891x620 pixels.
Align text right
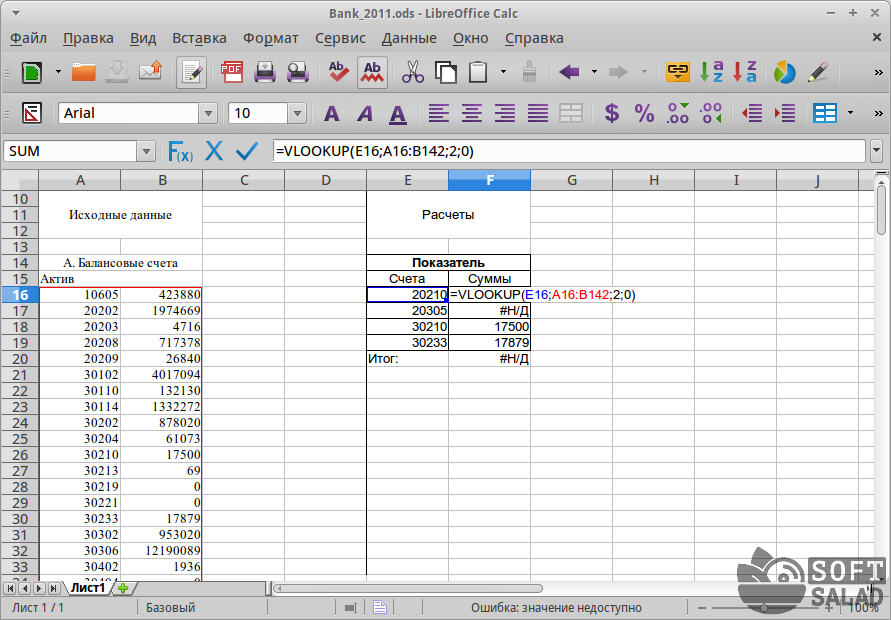point(505,113)
